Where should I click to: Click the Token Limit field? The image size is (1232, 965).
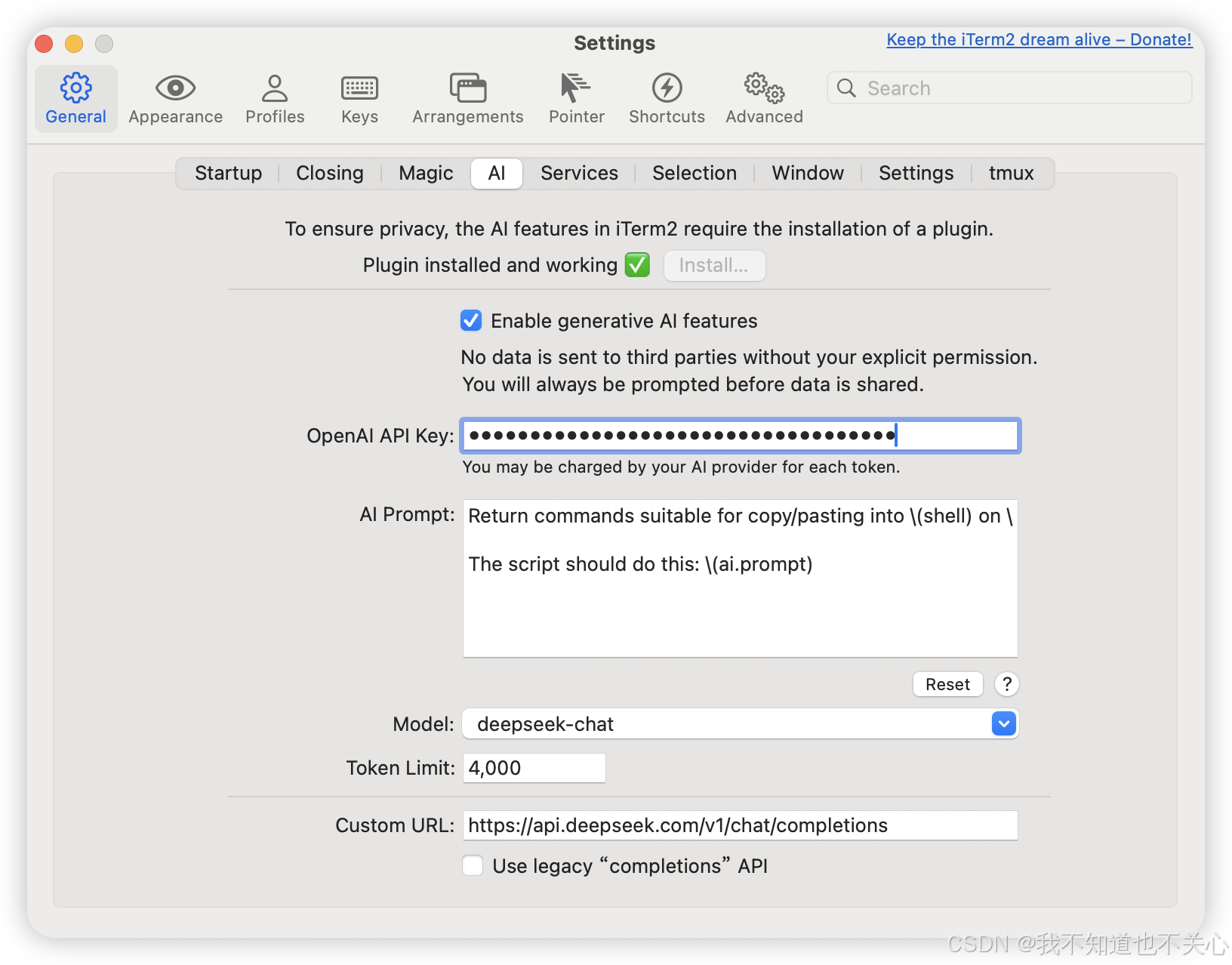point(534,768)
